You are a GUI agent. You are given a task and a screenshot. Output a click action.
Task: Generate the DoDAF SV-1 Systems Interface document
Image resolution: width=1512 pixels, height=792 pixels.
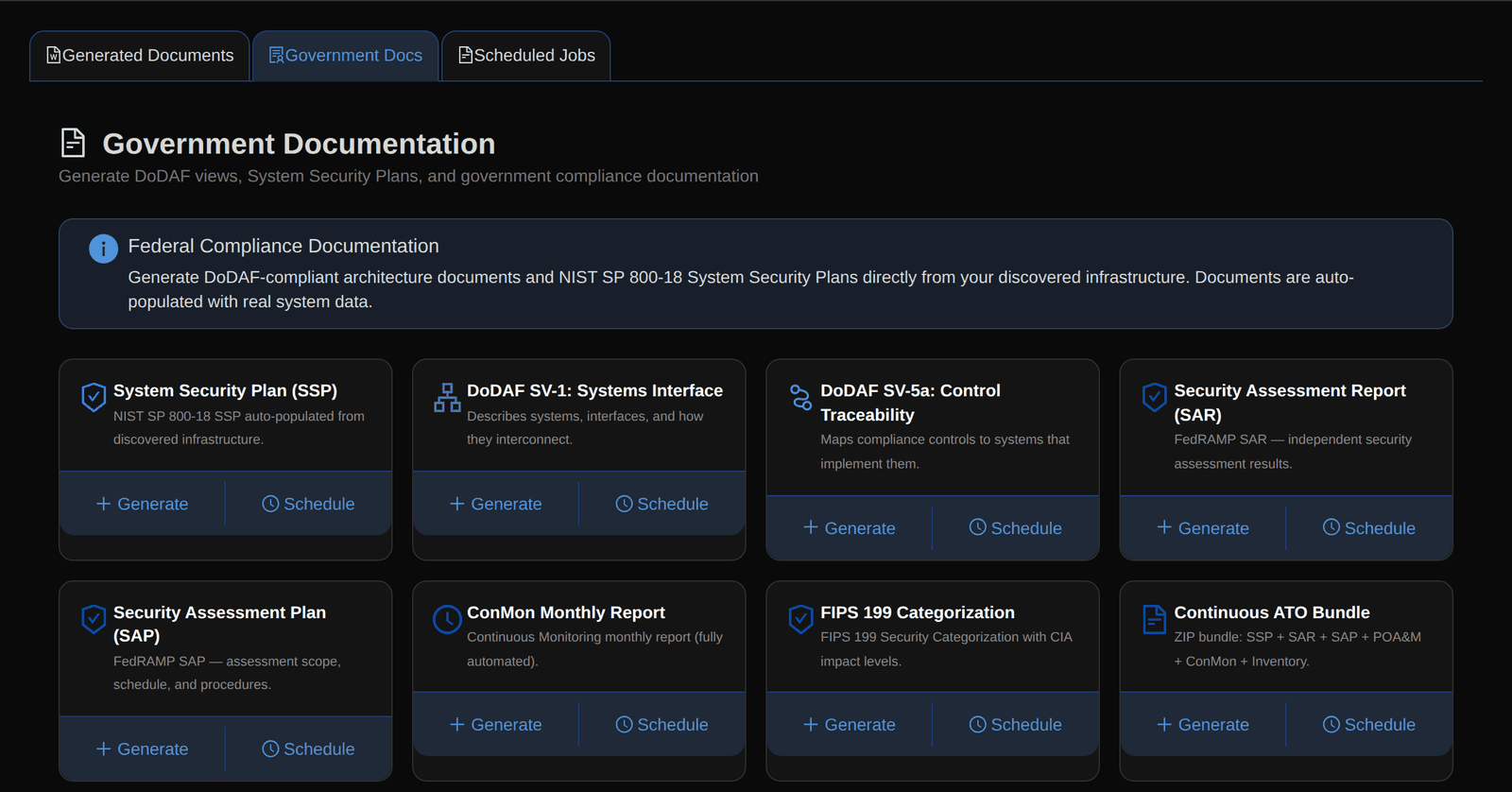(x=496, y=504)
